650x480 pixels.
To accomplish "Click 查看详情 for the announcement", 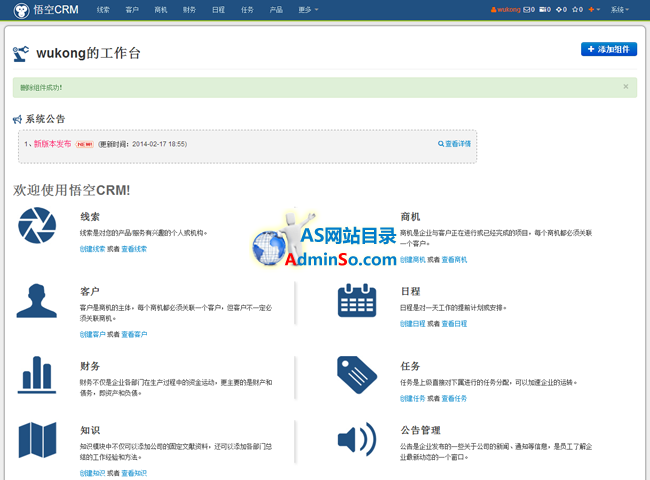I will pyautogui.click(x=454, y=144).
